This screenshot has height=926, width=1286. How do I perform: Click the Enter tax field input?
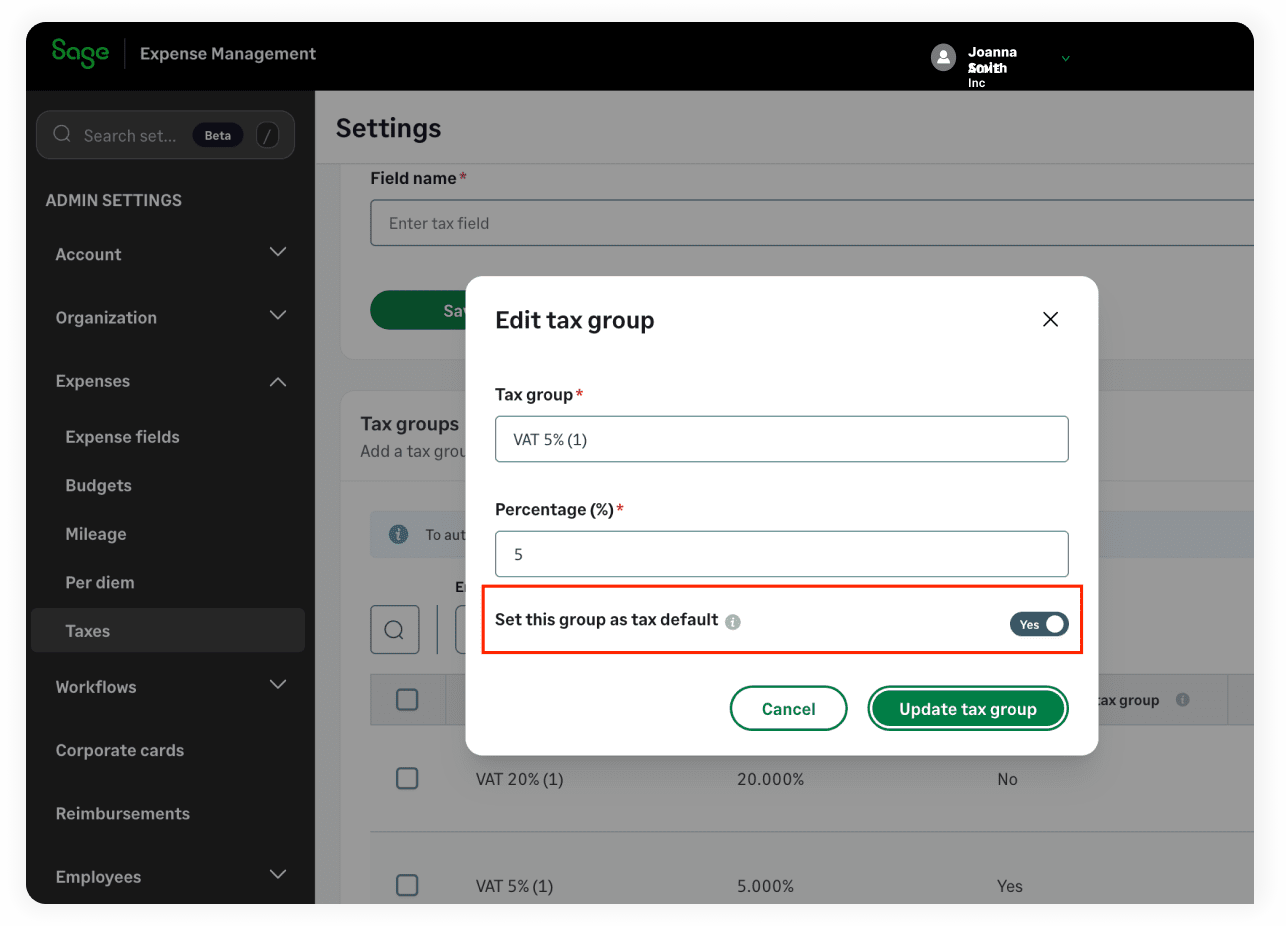pyautogui.click(x=812, y=223)
